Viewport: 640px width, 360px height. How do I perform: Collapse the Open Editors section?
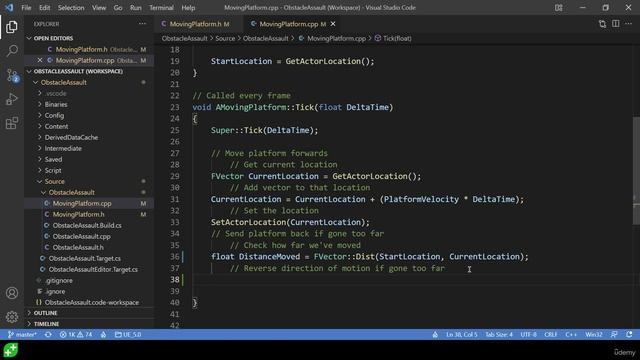coord(53,38)
